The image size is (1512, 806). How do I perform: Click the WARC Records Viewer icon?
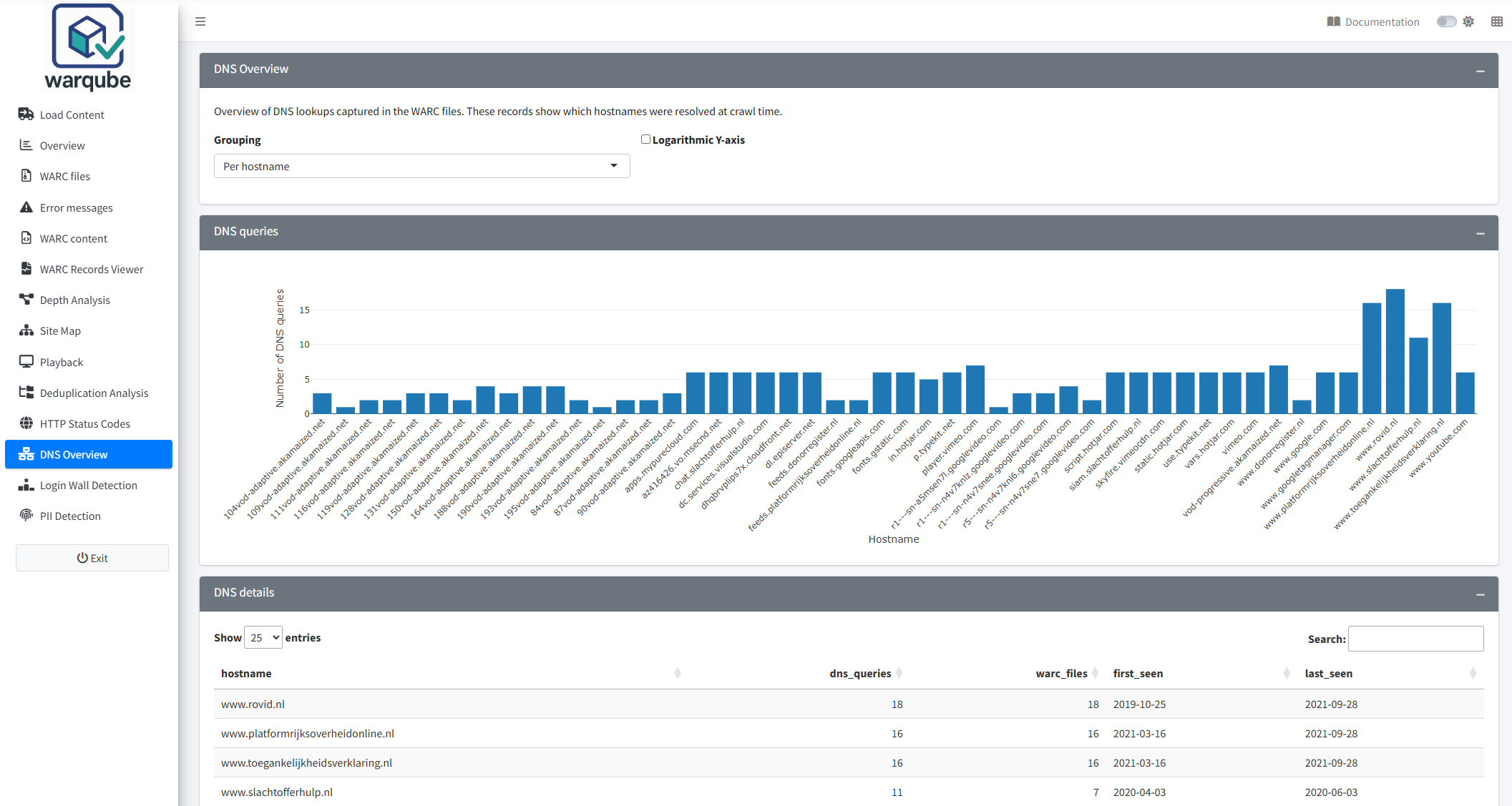pos(26,269)
